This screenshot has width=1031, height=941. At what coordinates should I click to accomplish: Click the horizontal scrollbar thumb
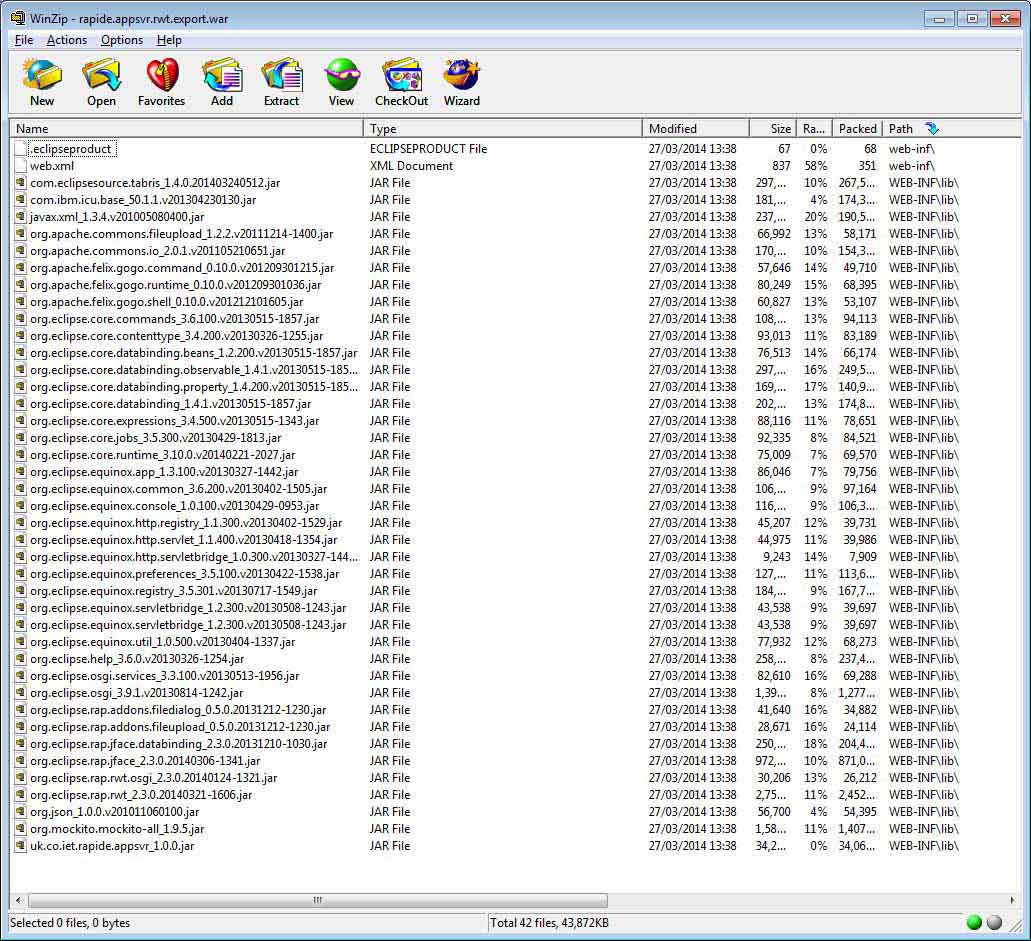318,900
